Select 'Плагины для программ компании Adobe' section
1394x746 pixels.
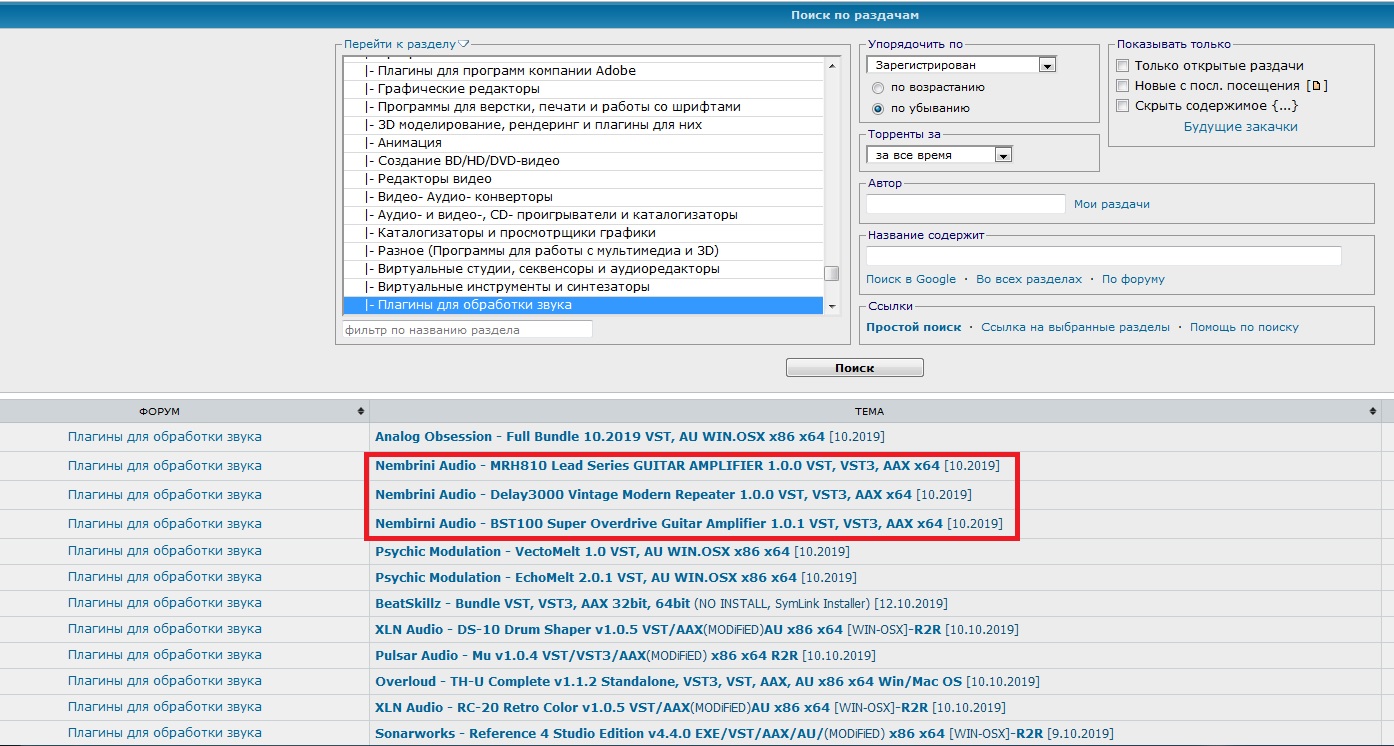pyautogui.click(x=583, y=71)
